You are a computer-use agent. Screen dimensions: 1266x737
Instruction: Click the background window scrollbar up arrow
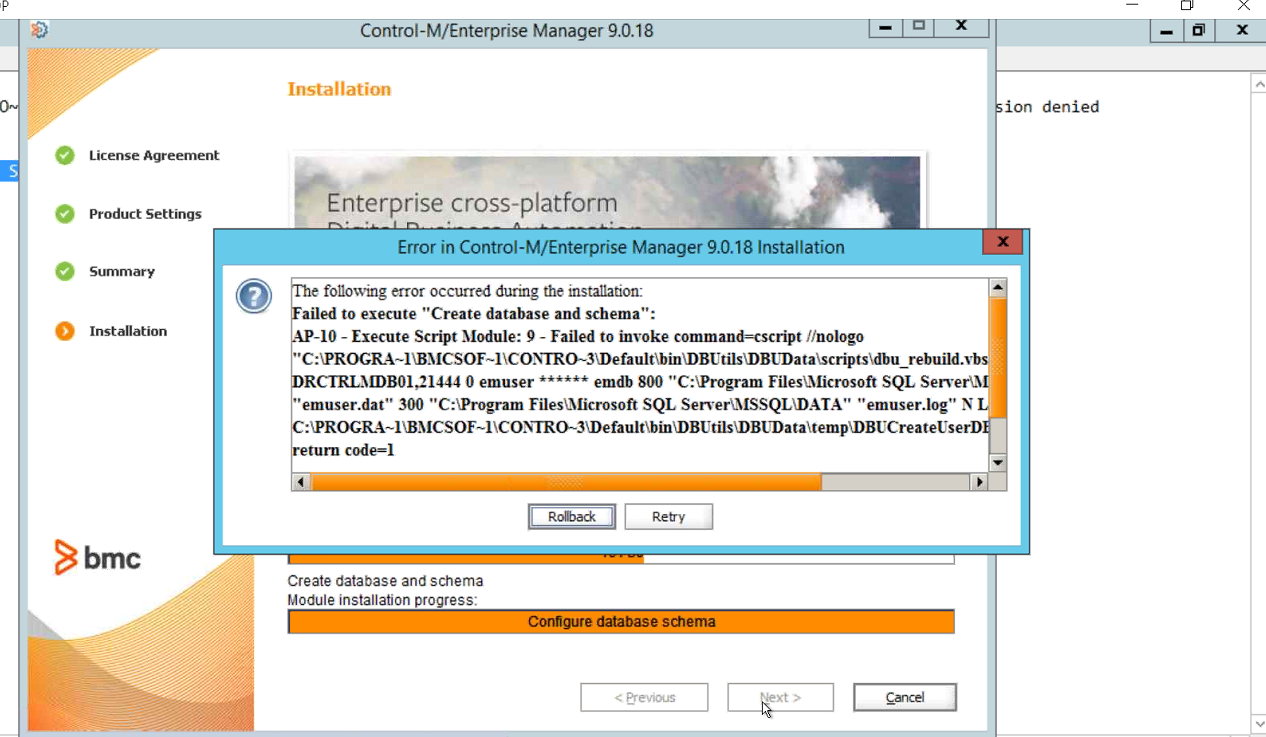(x=1258, y=86)
